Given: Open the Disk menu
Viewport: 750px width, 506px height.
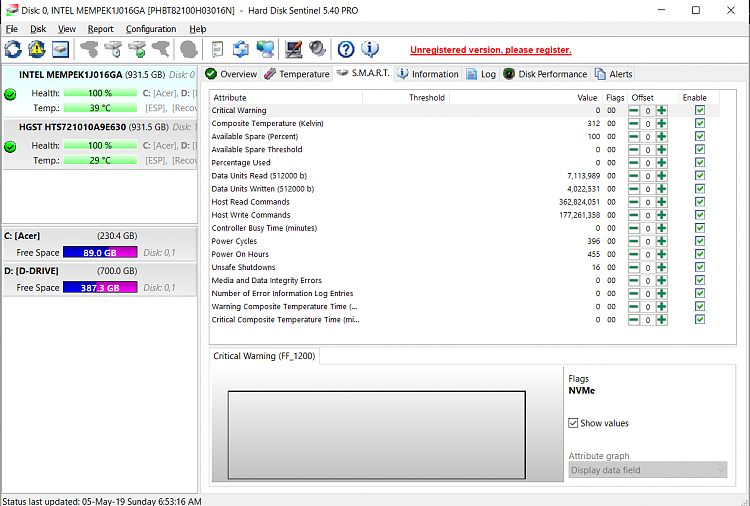Looking at the screenshot, I should 38,29.
